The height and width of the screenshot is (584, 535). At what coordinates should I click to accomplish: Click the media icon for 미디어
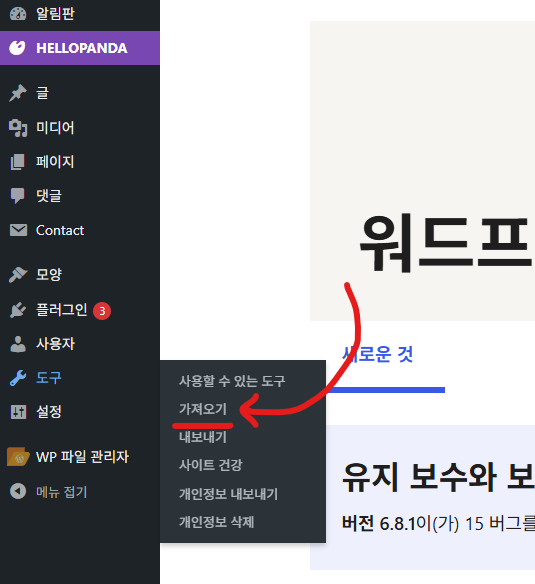[18, 128]
